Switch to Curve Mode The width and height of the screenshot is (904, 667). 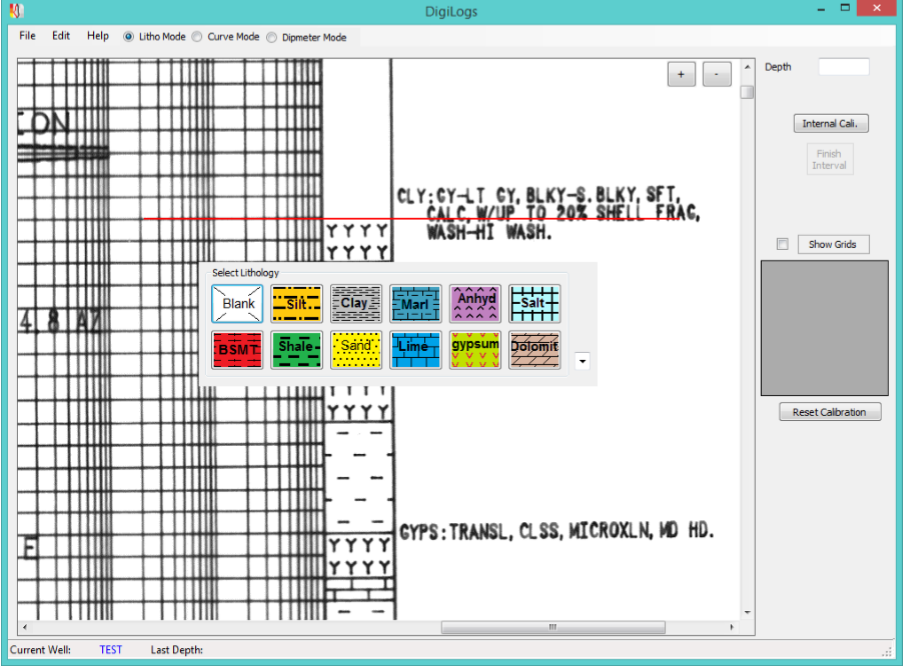pyautogui.click(x=196, y=36)
